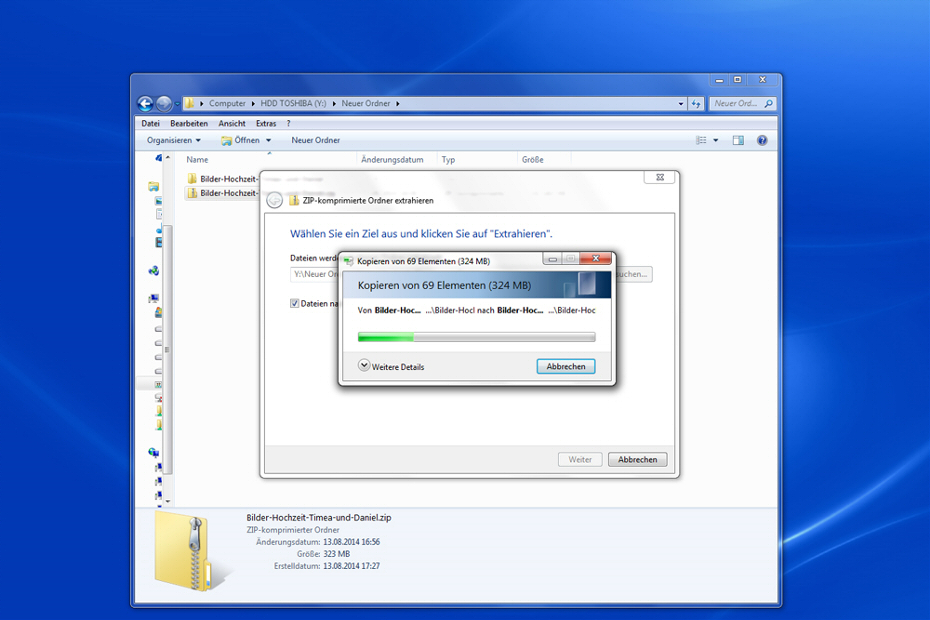Viewport: 930px width, 620px height.
Task: Click the change view icon
Action: tap(702, 140)
